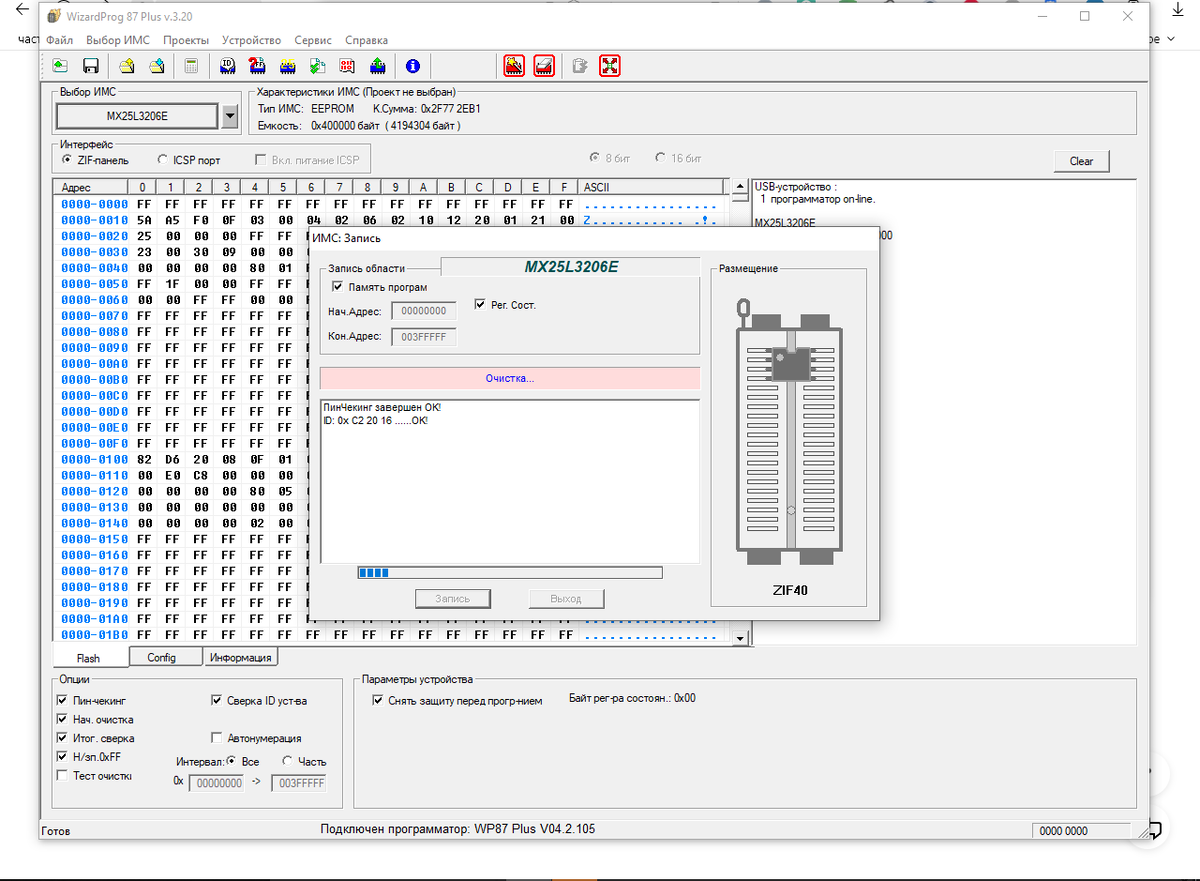Click the save project folder icon
The height and width of the screenshot is (881, 1200).
[x=156, y=66]
